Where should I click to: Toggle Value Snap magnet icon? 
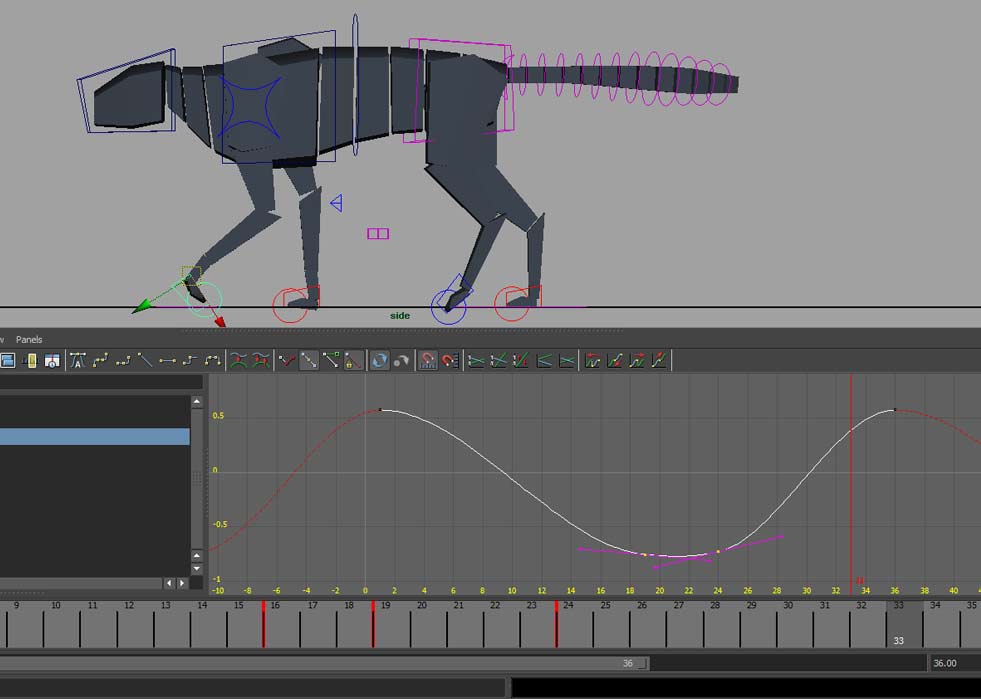coord(450,360)
